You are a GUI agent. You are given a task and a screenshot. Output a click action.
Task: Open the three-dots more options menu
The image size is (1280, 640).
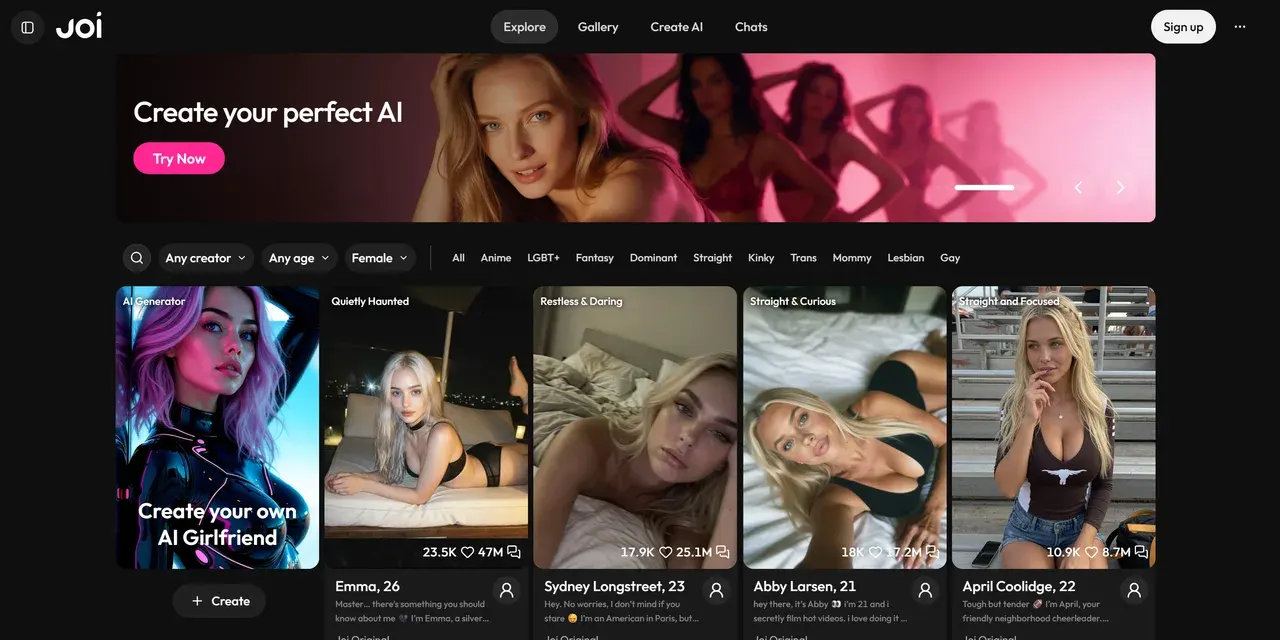coord(1240,27)
